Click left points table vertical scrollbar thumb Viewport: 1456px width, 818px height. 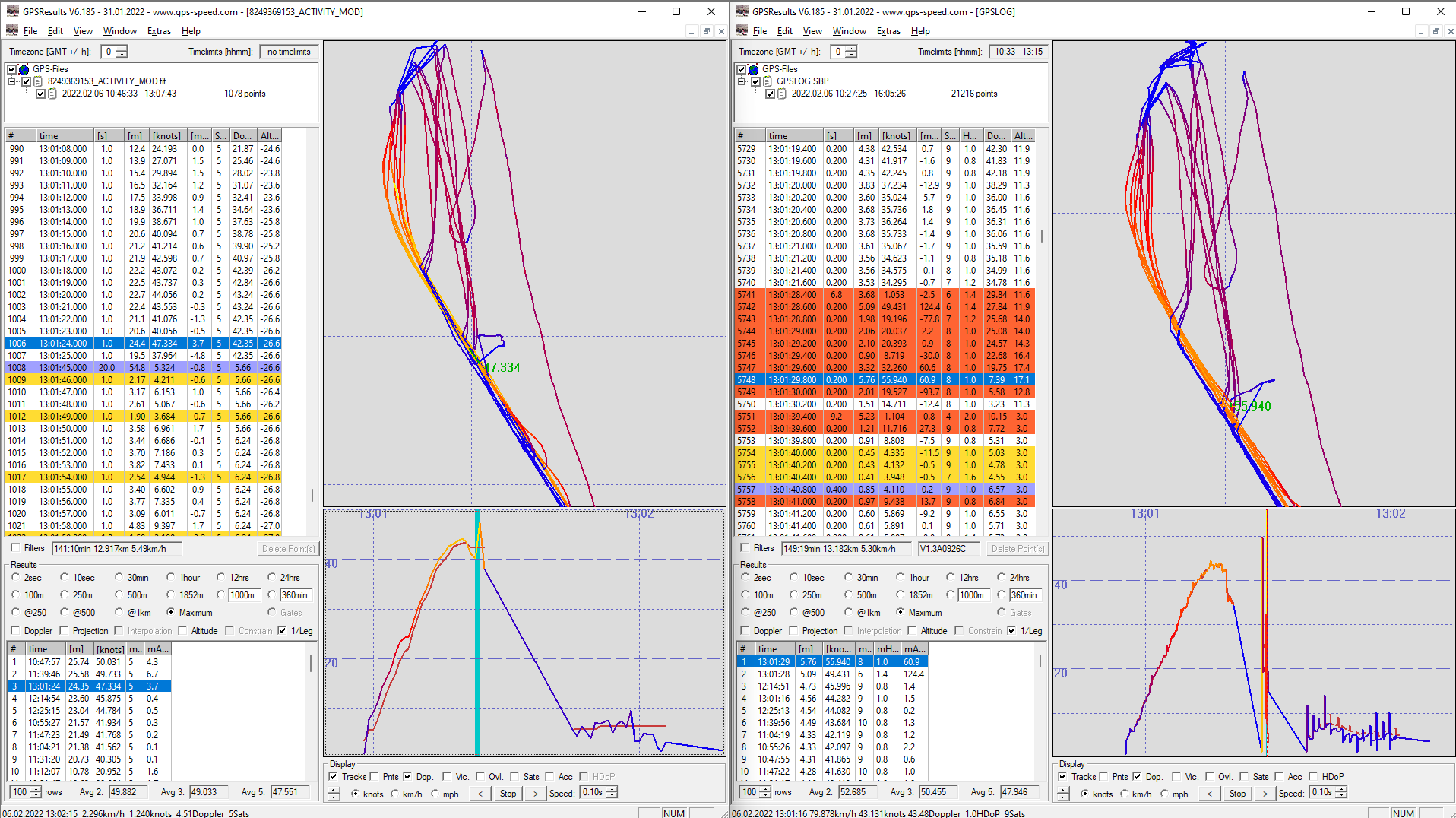pos(312,495)
